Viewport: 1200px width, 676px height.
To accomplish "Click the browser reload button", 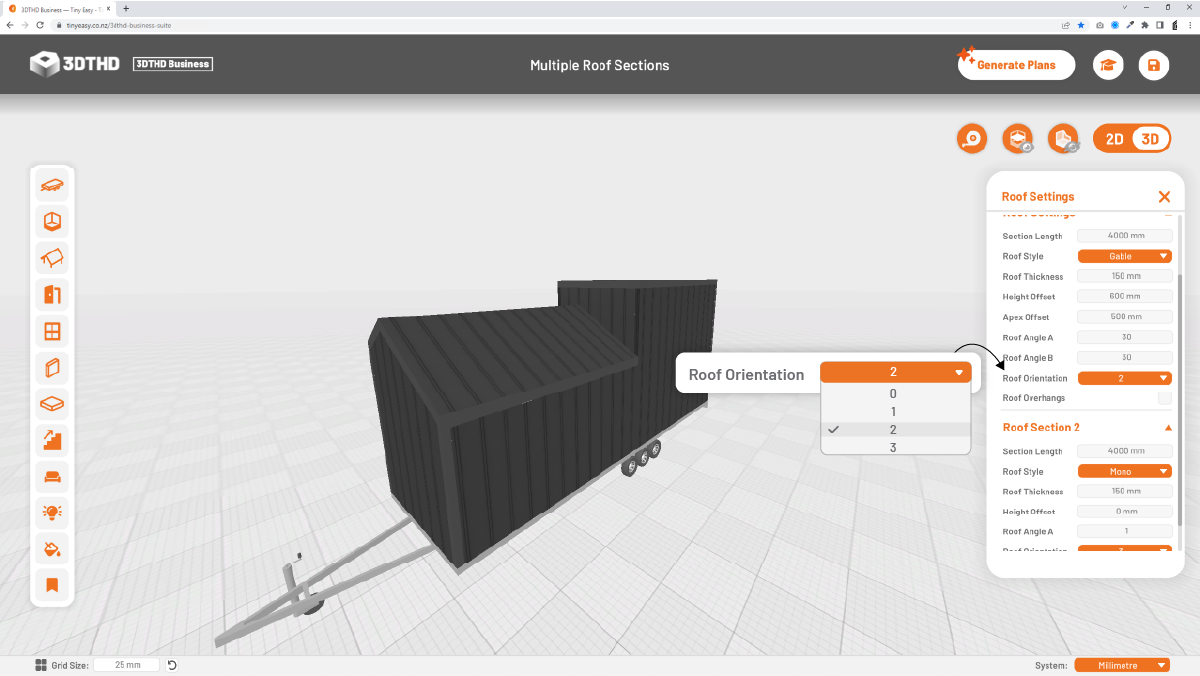I will (x=40, y=25).
